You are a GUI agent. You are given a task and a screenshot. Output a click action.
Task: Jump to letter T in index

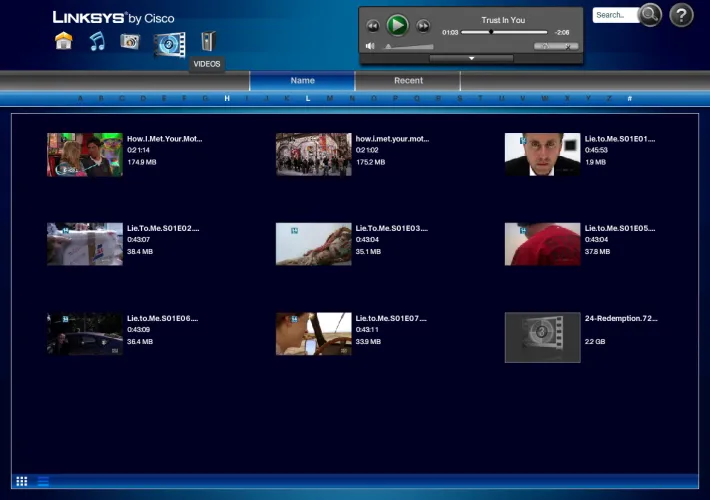point(480,98)
